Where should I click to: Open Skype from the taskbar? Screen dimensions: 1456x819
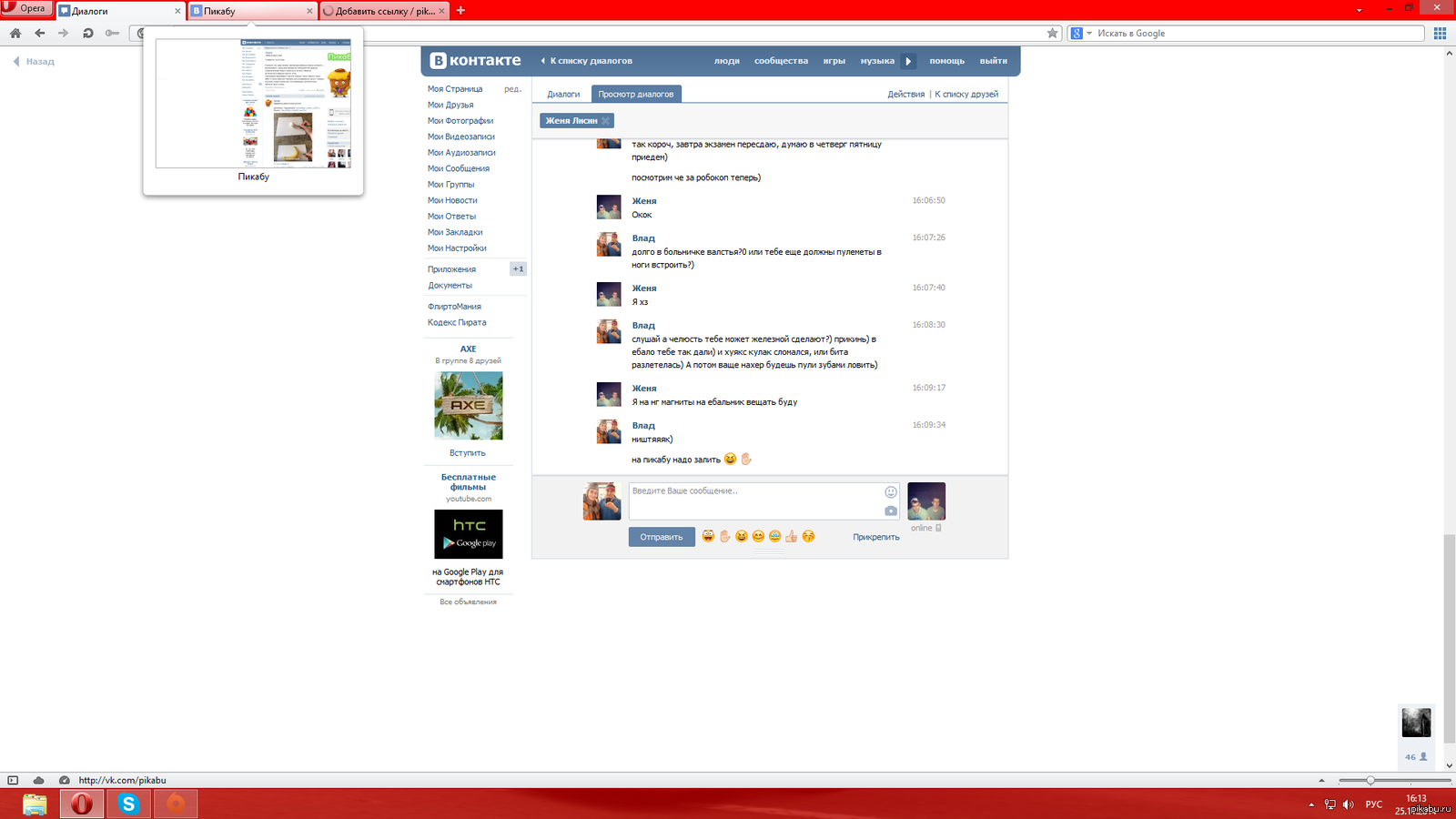pos(128,804)
